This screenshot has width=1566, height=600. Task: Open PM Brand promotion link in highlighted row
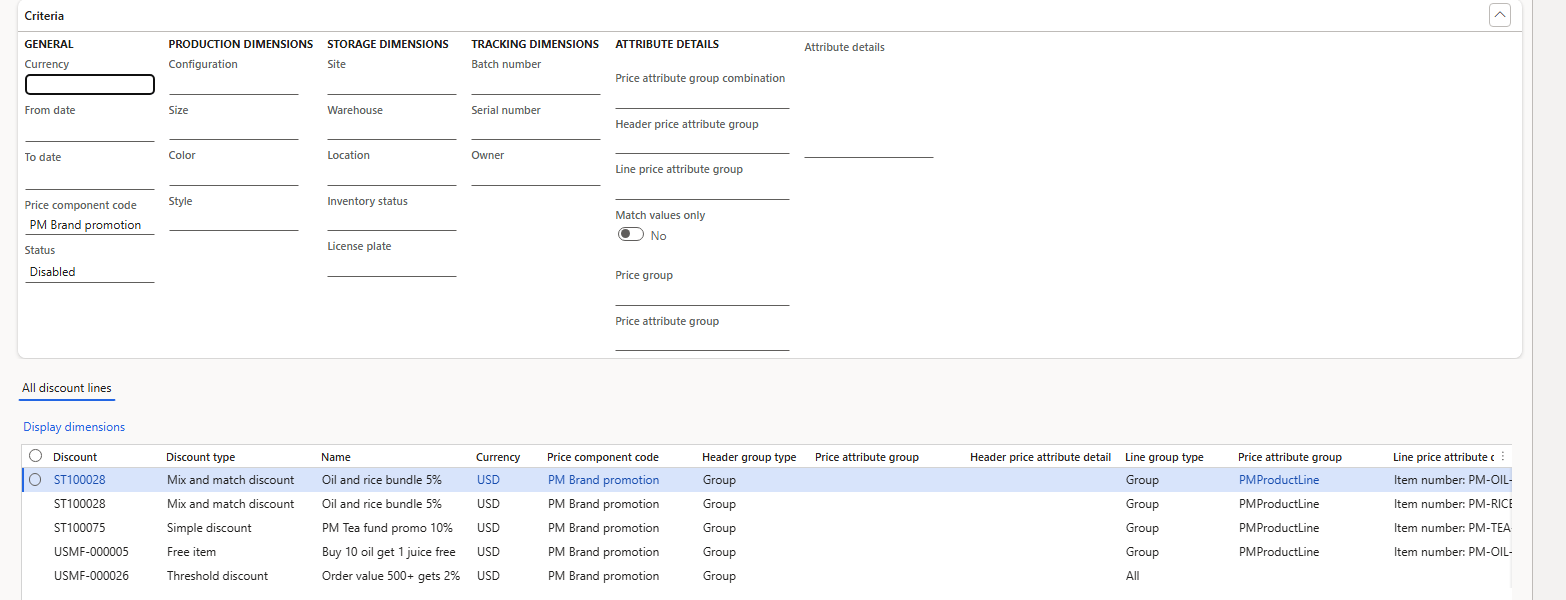[x=603, y=480]
